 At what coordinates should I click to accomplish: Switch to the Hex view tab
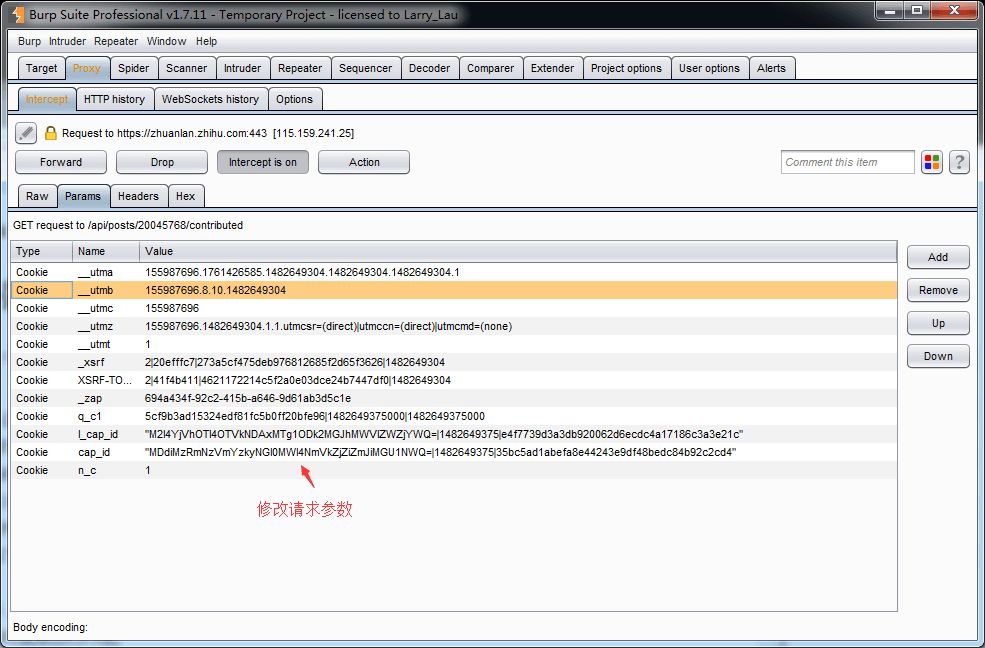tap(185, 196)
